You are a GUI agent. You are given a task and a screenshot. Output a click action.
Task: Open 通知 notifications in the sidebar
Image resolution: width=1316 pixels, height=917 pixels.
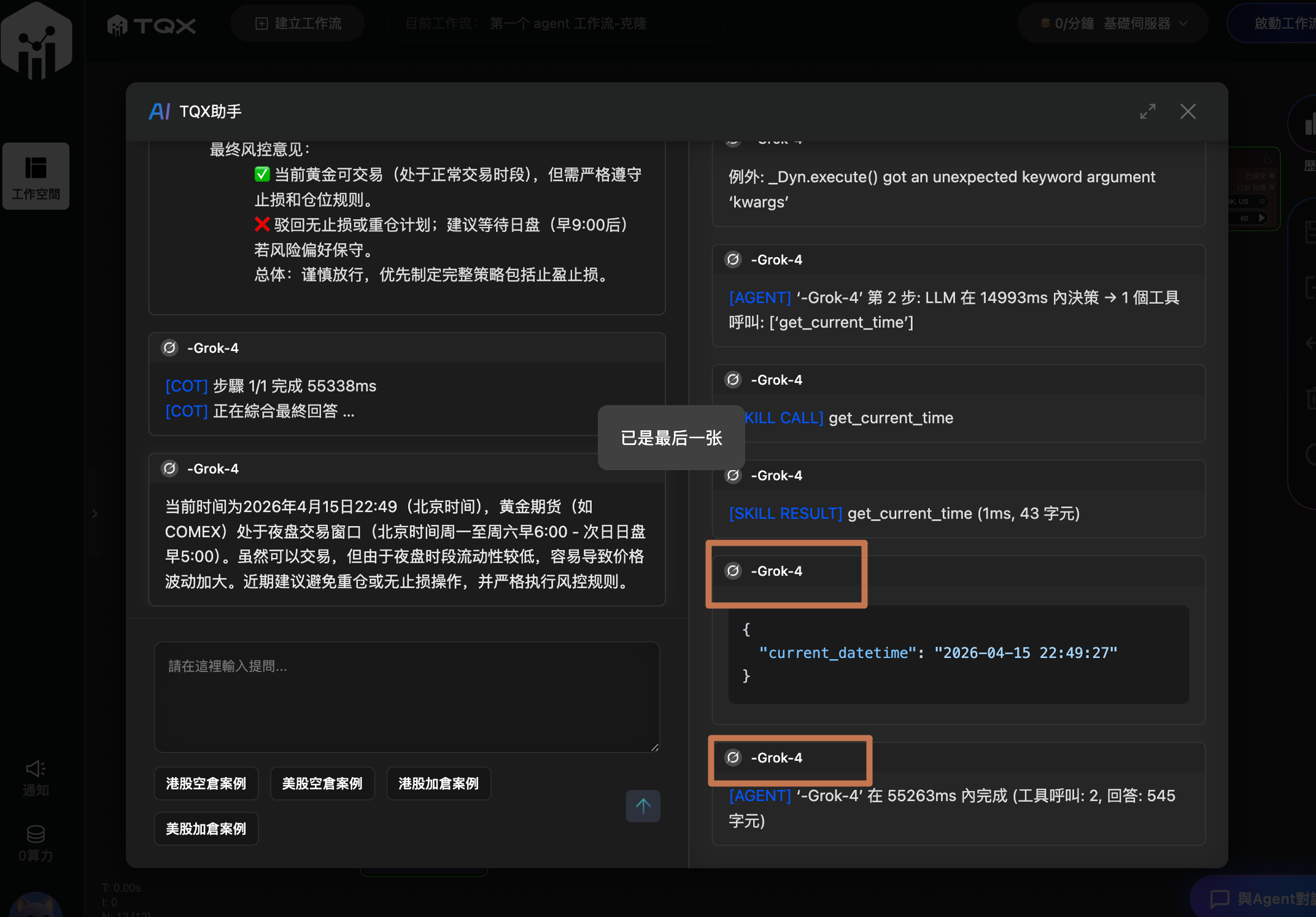coord(36,778)
